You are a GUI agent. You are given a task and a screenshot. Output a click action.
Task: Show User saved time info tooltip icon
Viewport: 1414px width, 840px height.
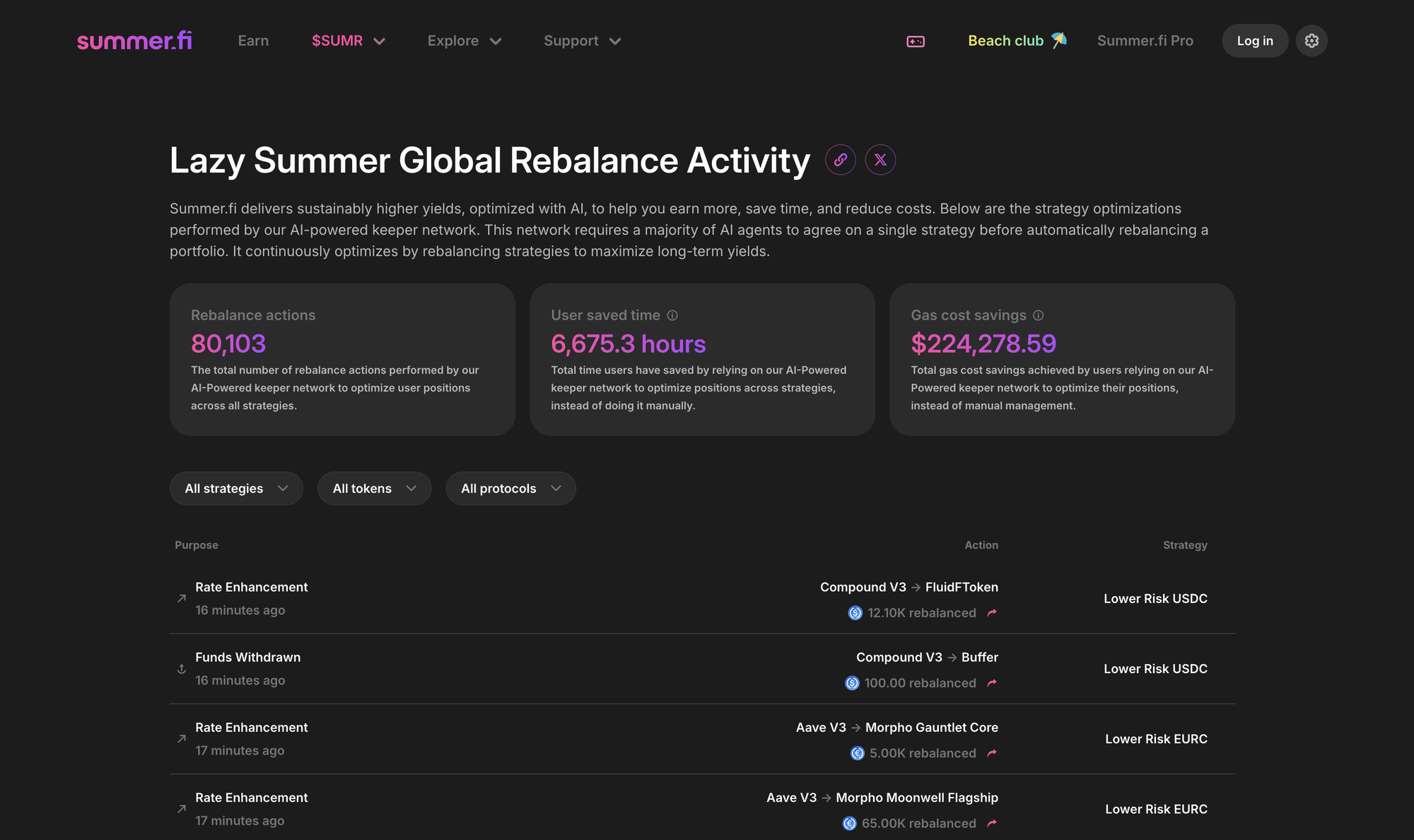[672, 315]
